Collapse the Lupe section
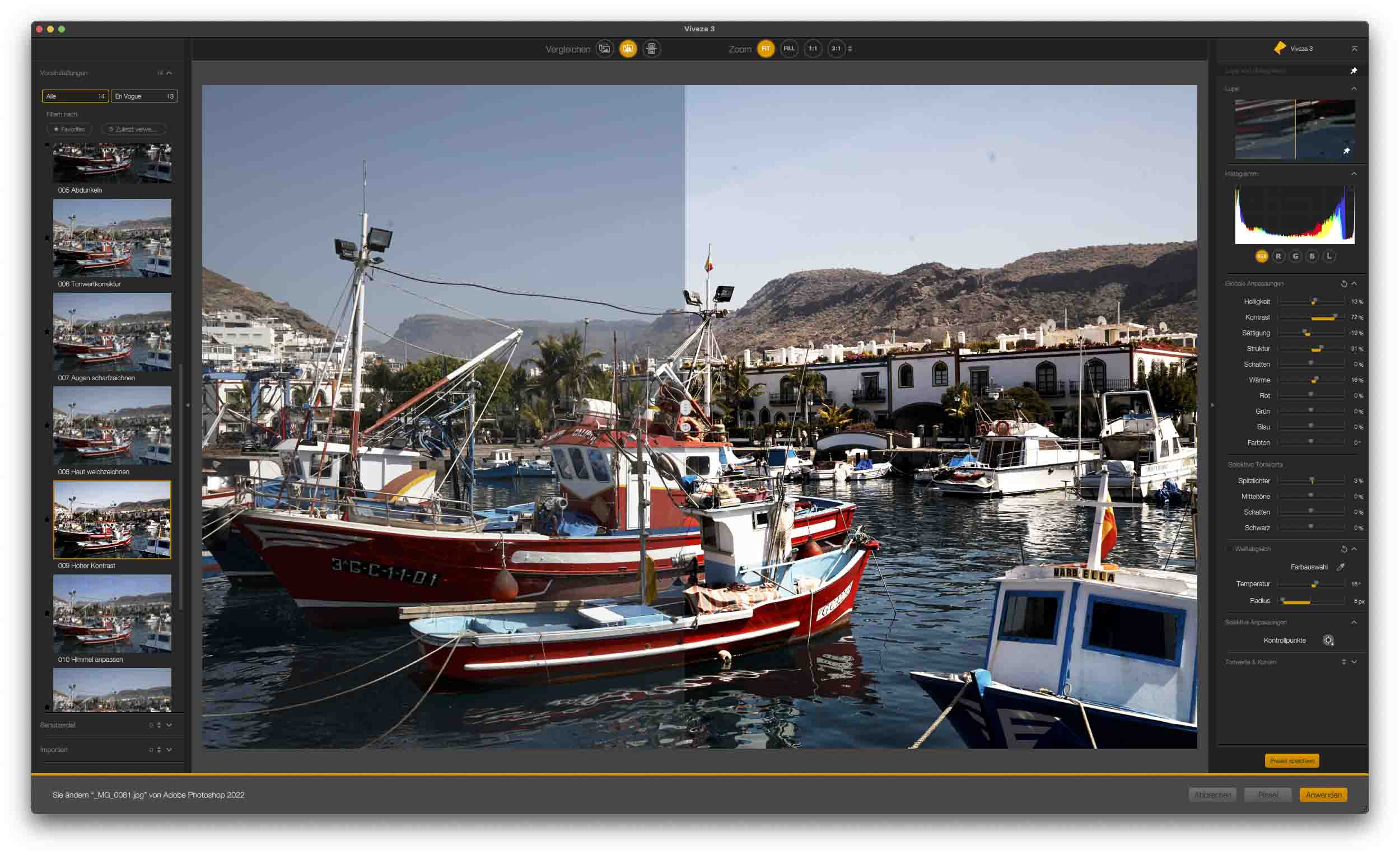1400x855 pixels. tap(1354, 88)
